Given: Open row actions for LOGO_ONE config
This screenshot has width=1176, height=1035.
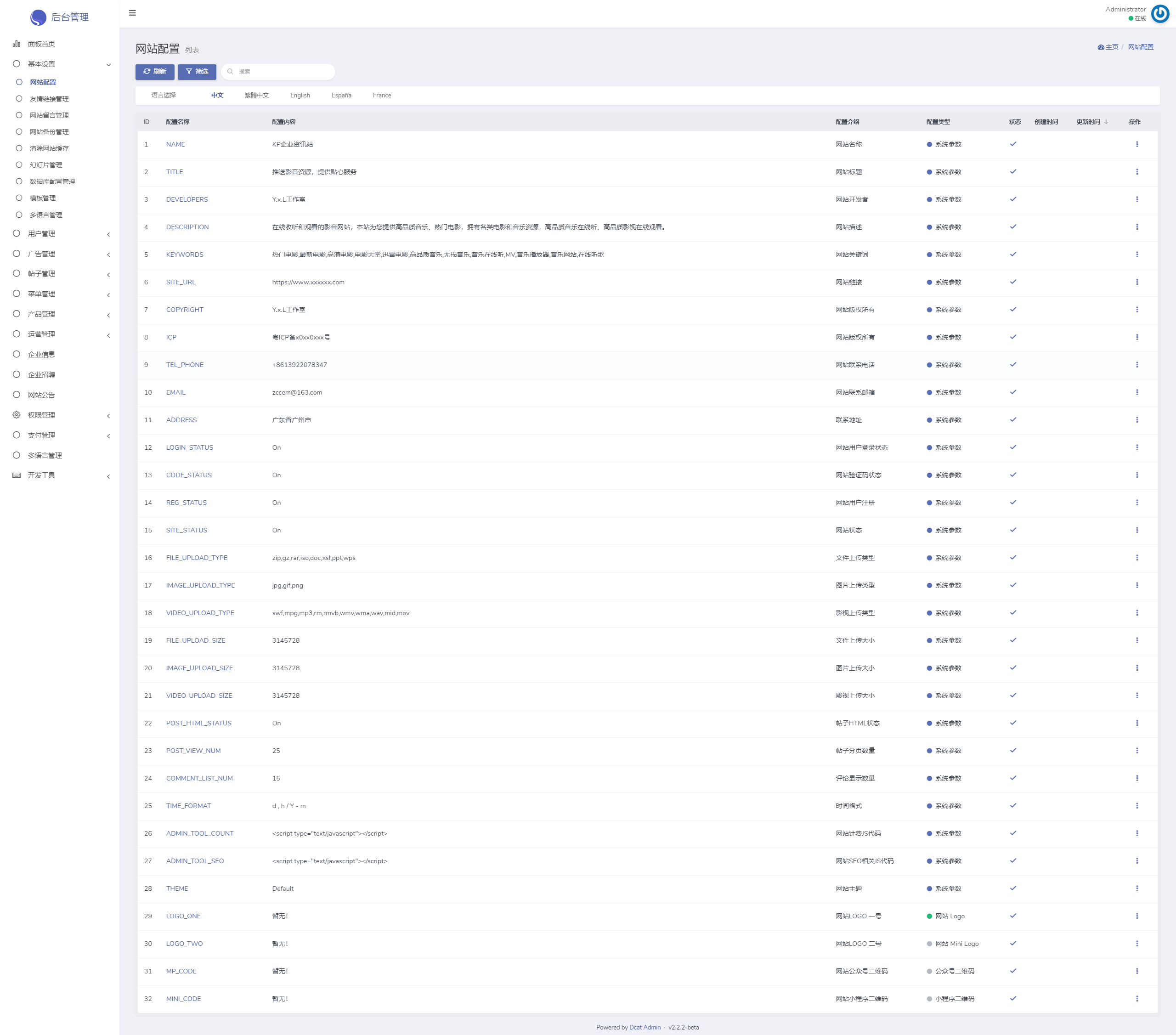Looking at the screenshot, I should point(1137,916).
